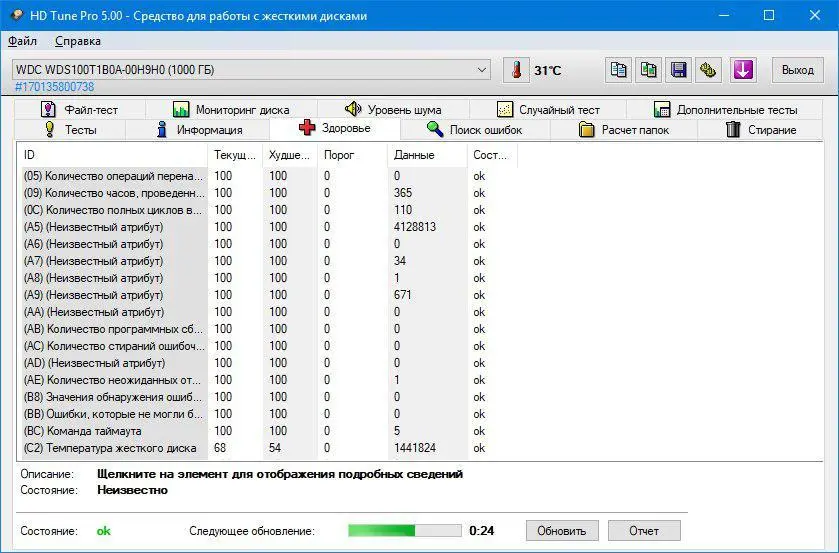
Task: Click the Выход button
Action: coord(797,70)
